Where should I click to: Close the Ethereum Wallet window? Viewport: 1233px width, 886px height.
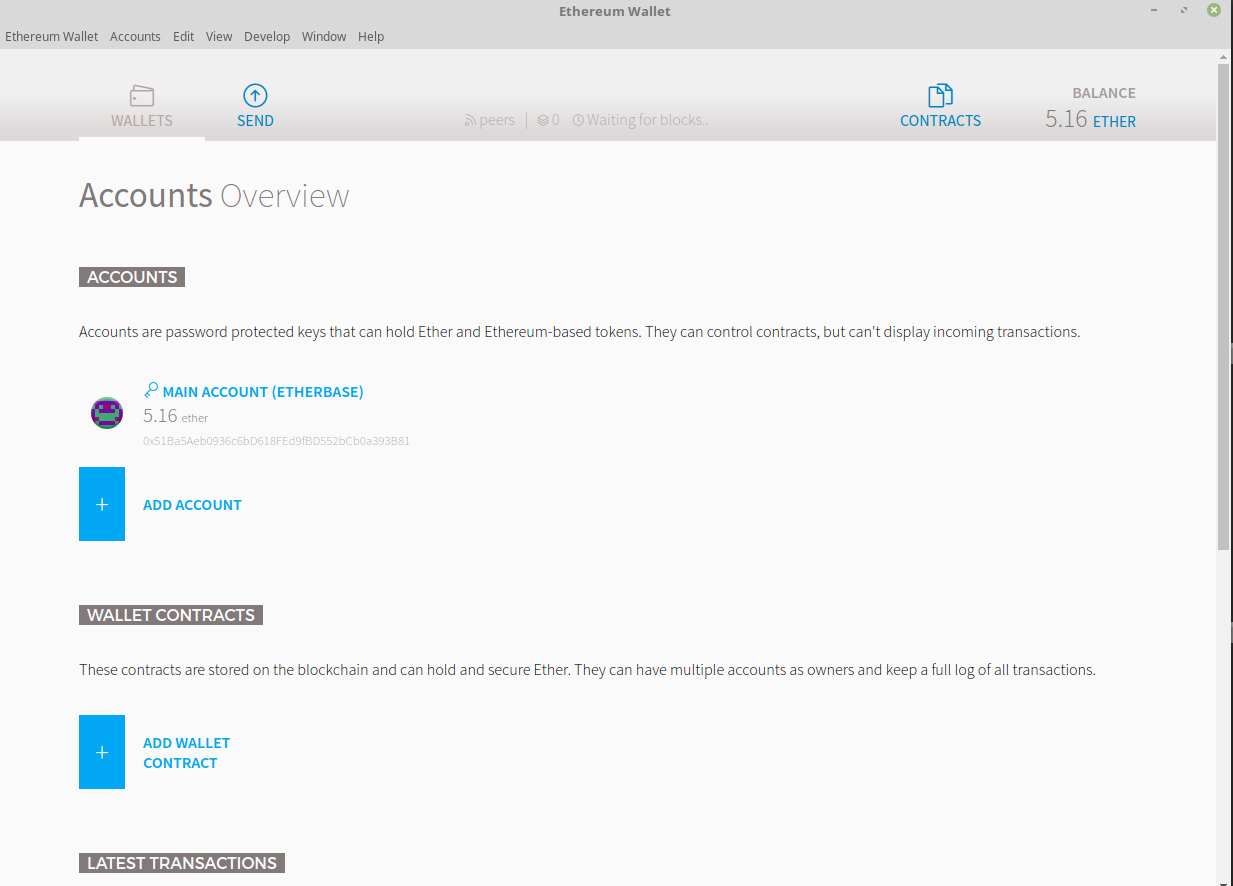click(x=1214, y=11)
